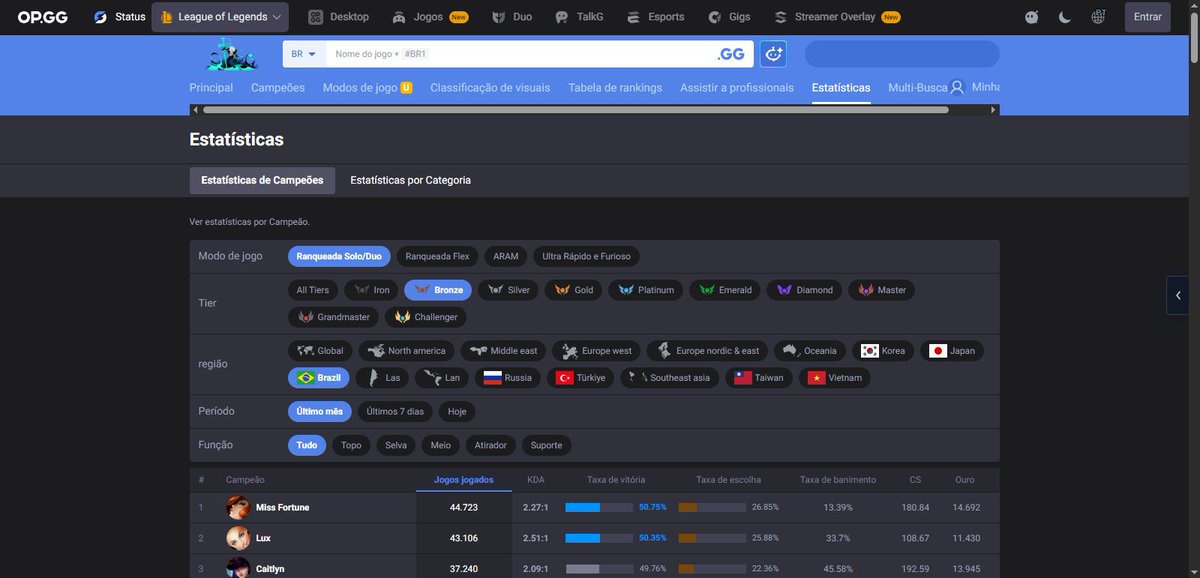Image resolution: width=1200 pixels, height=578 pixels.
Task: Go to the Principal tab
Action: (x=211, y=88)
